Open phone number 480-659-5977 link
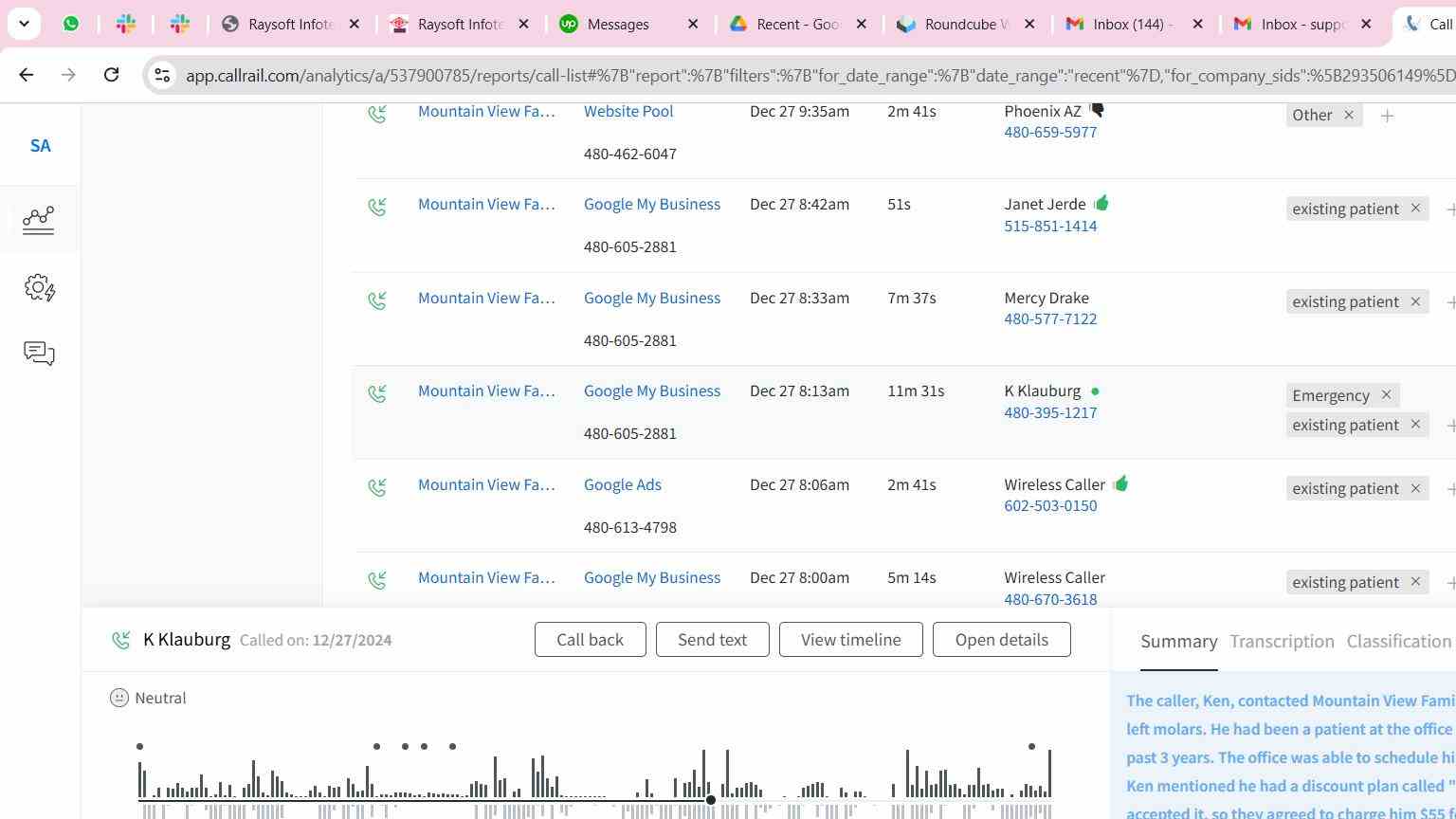The height and width of the screenshot is (819, 1456). click(1050, 132)
